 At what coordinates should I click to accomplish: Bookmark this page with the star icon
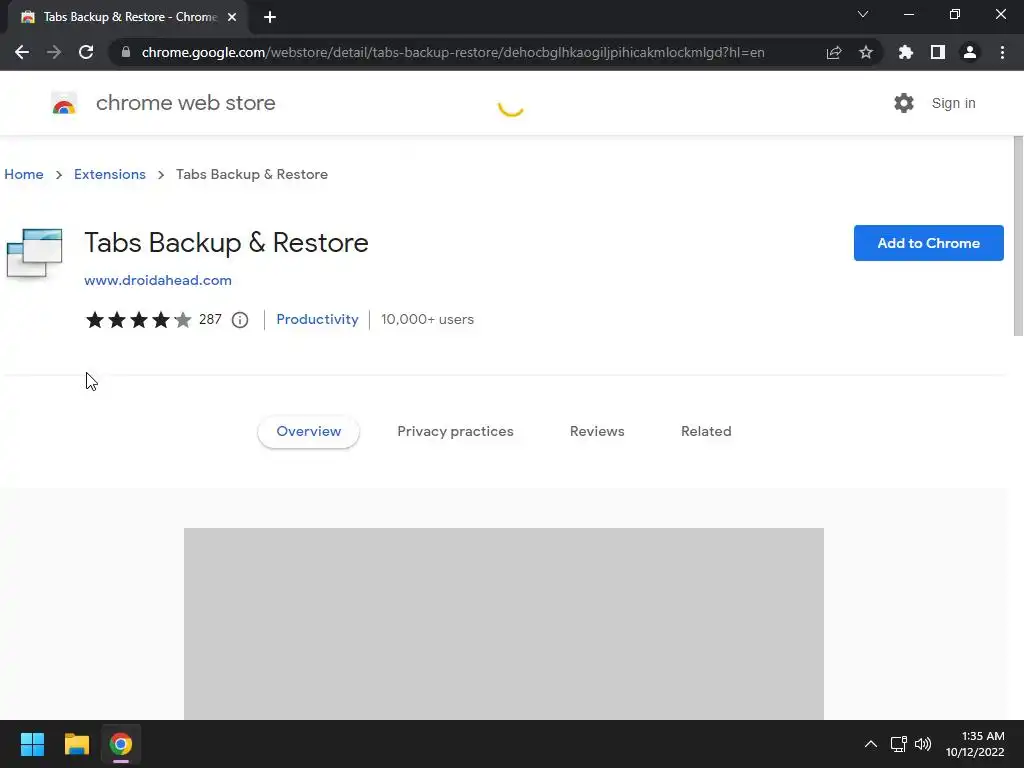click(x=866, y=52)
